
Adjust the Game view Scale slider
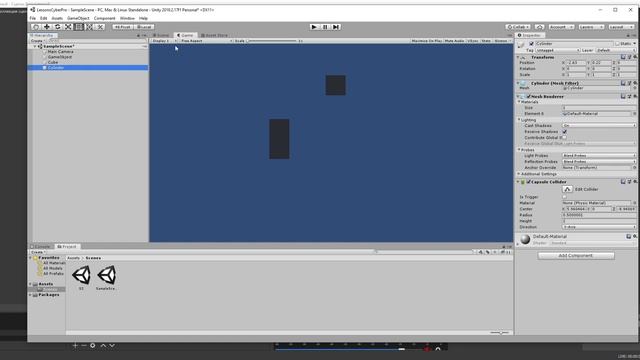(273, 41)
